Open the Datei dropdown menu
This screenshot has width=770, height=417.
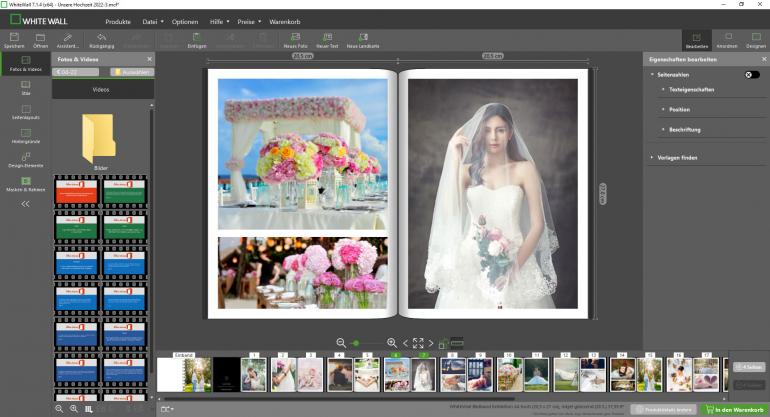153,22
